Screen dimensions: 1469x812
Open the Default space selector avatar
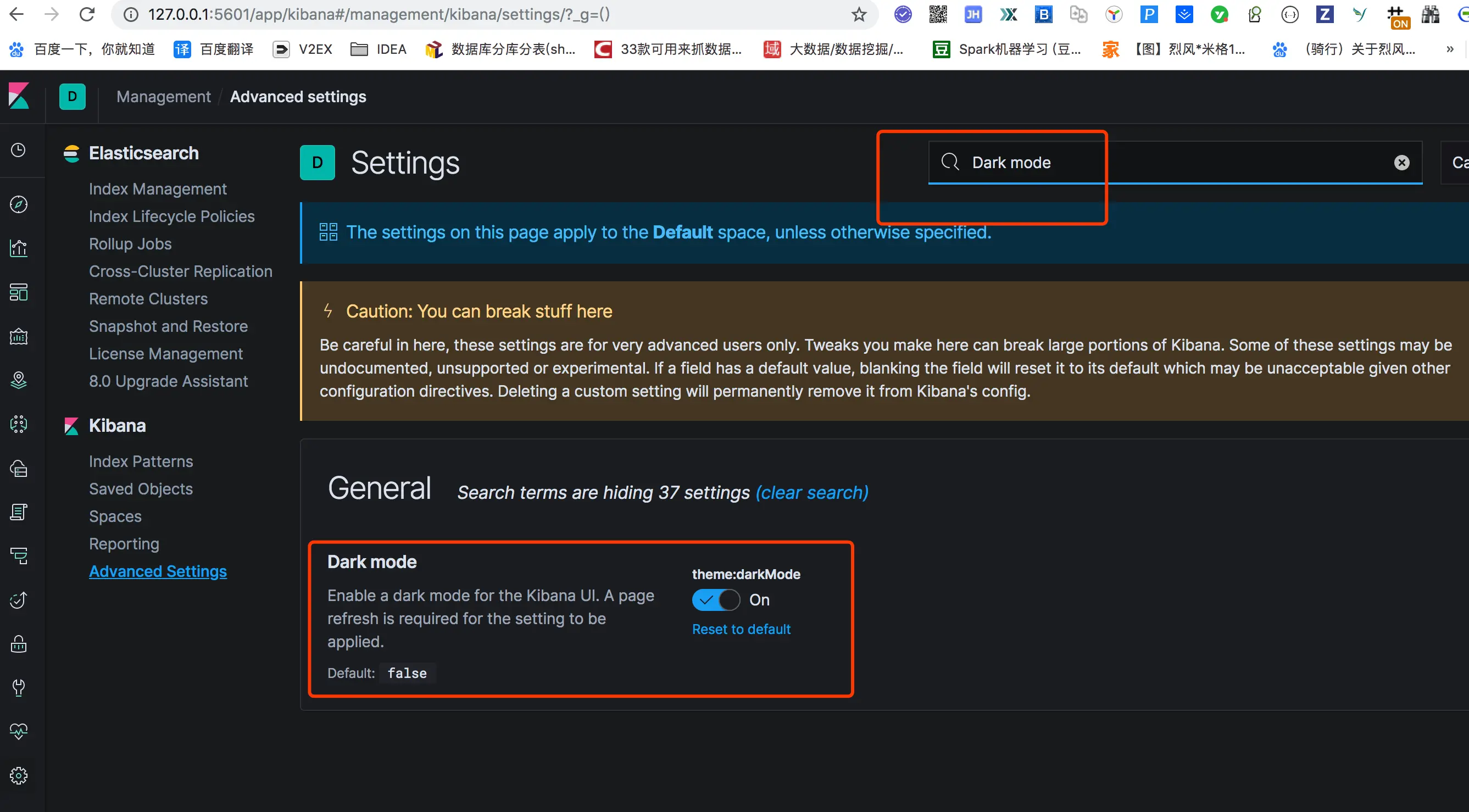tap(73, 96)
